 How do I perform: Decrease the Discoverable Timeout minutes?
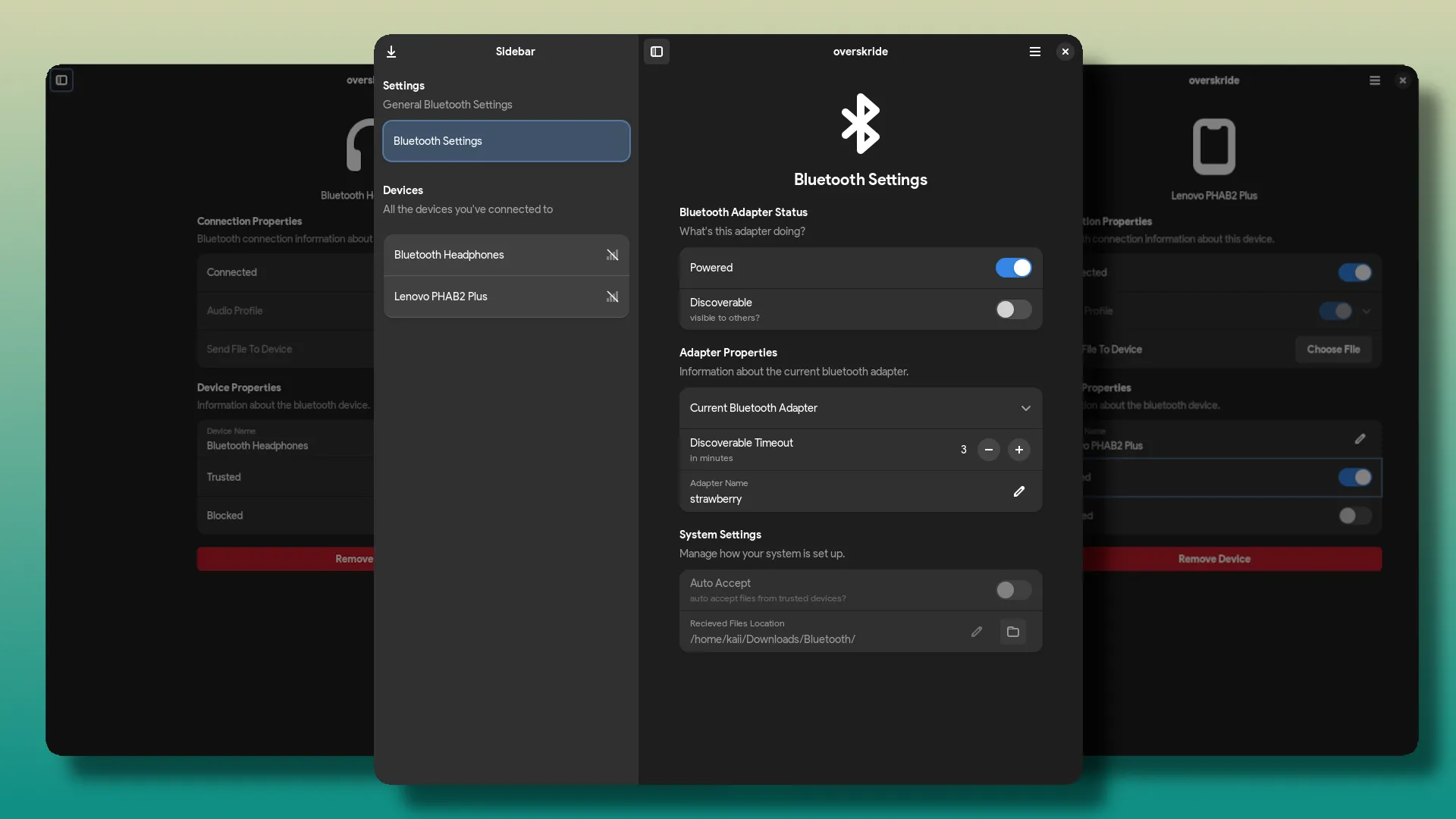pyautogui.click(x=988, y=450)
